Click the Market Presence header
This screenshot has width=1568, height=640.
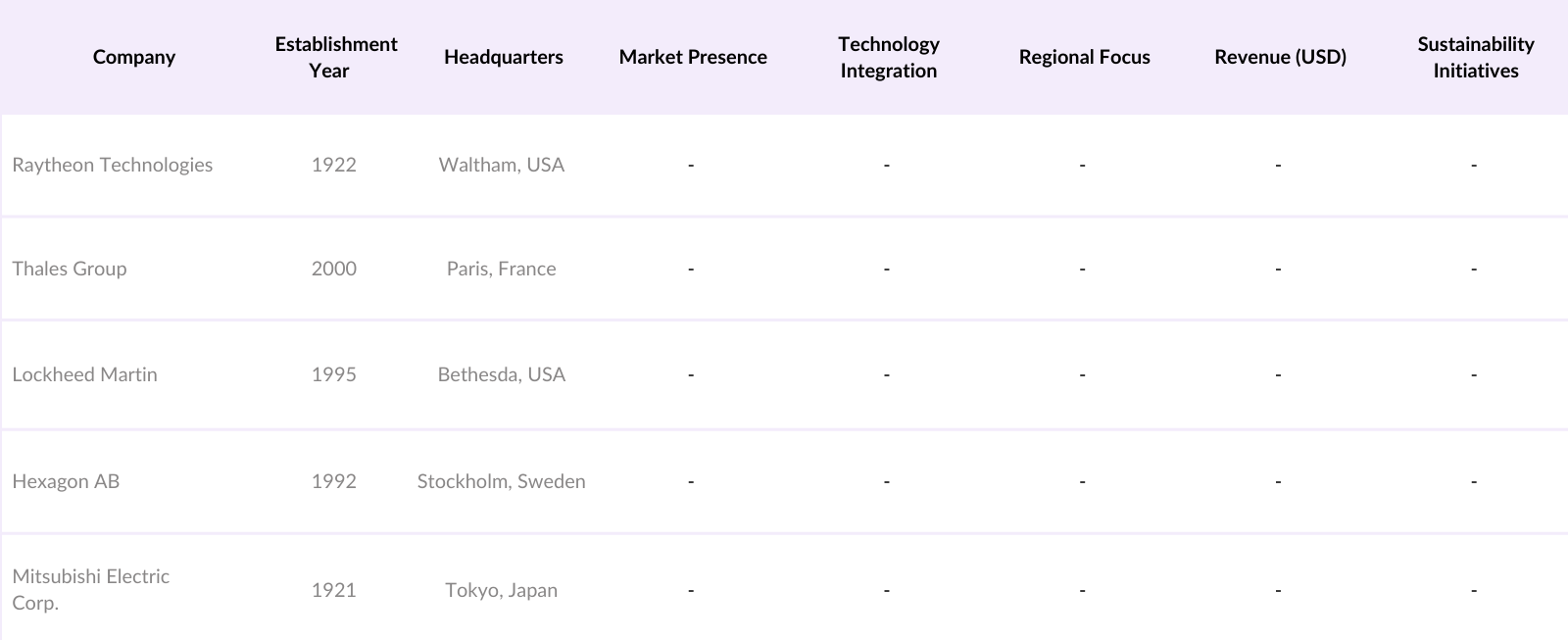pyautogui.click(x=693, y=57)
